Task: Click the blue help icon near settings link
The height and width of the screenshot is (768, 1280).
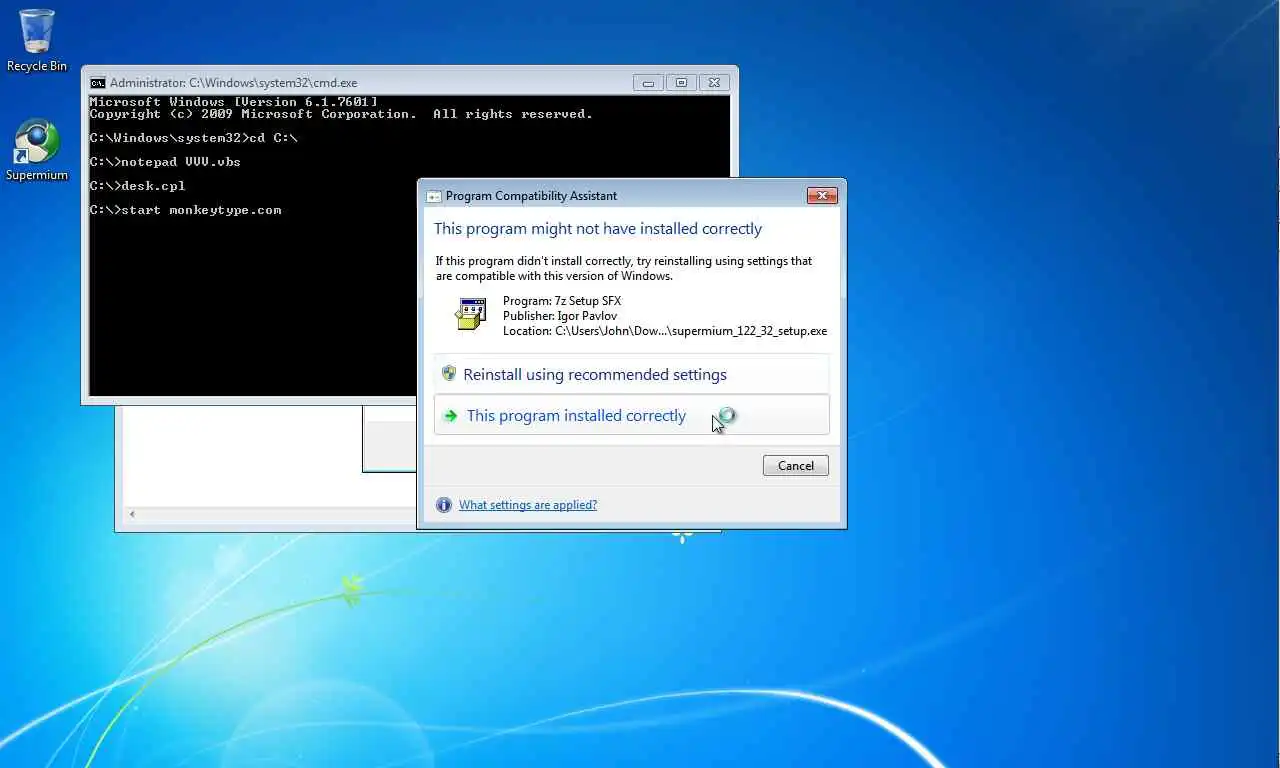Action: click(x=444, y=505)
